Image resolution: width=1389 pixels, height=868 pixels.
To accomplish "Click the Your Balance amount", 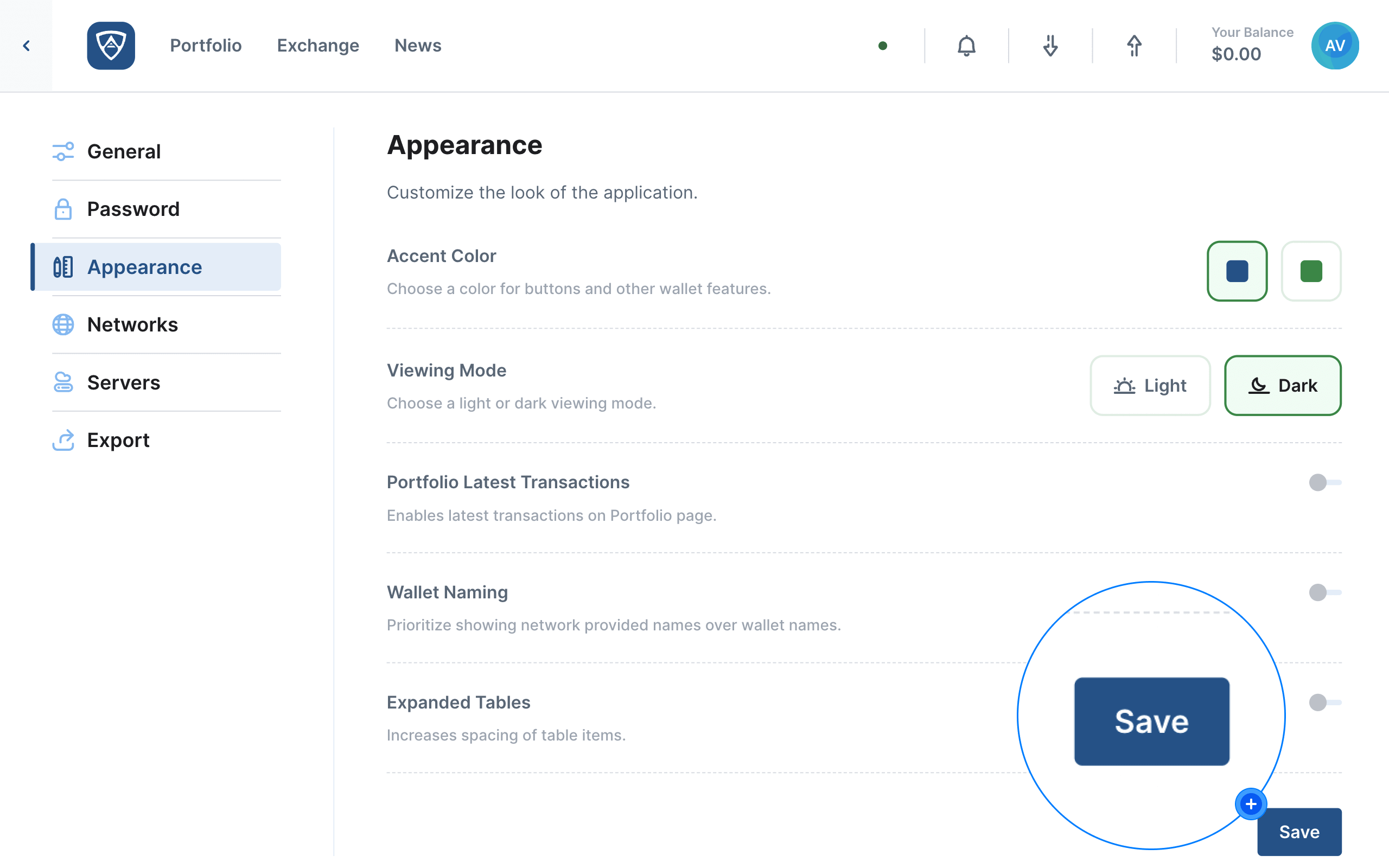I will coord(1237,54).
